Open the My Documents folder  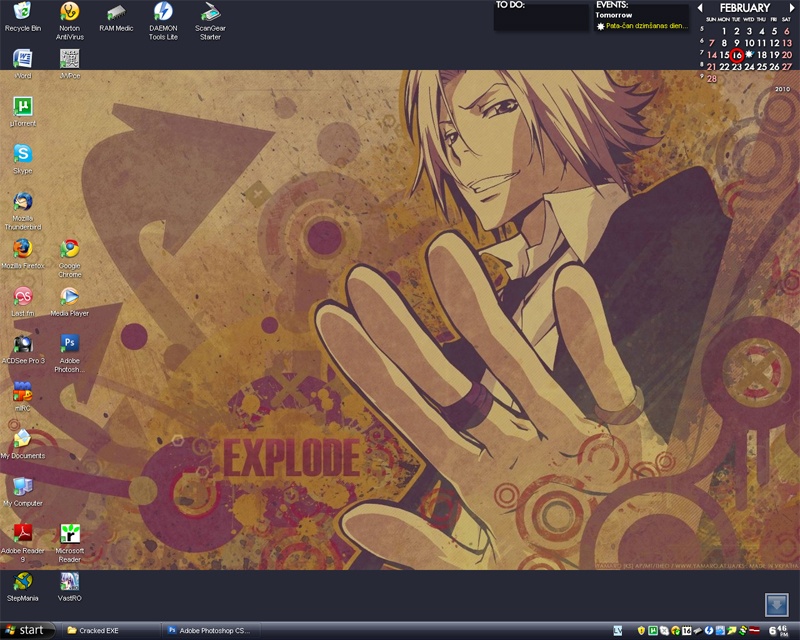(22, 444)
